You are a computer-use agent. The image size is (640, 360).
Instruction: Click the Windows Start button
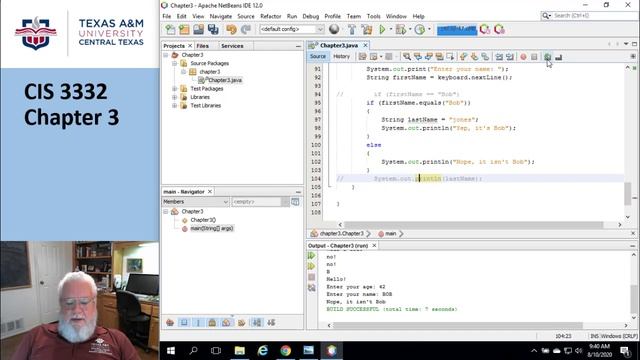click(171, 351)
